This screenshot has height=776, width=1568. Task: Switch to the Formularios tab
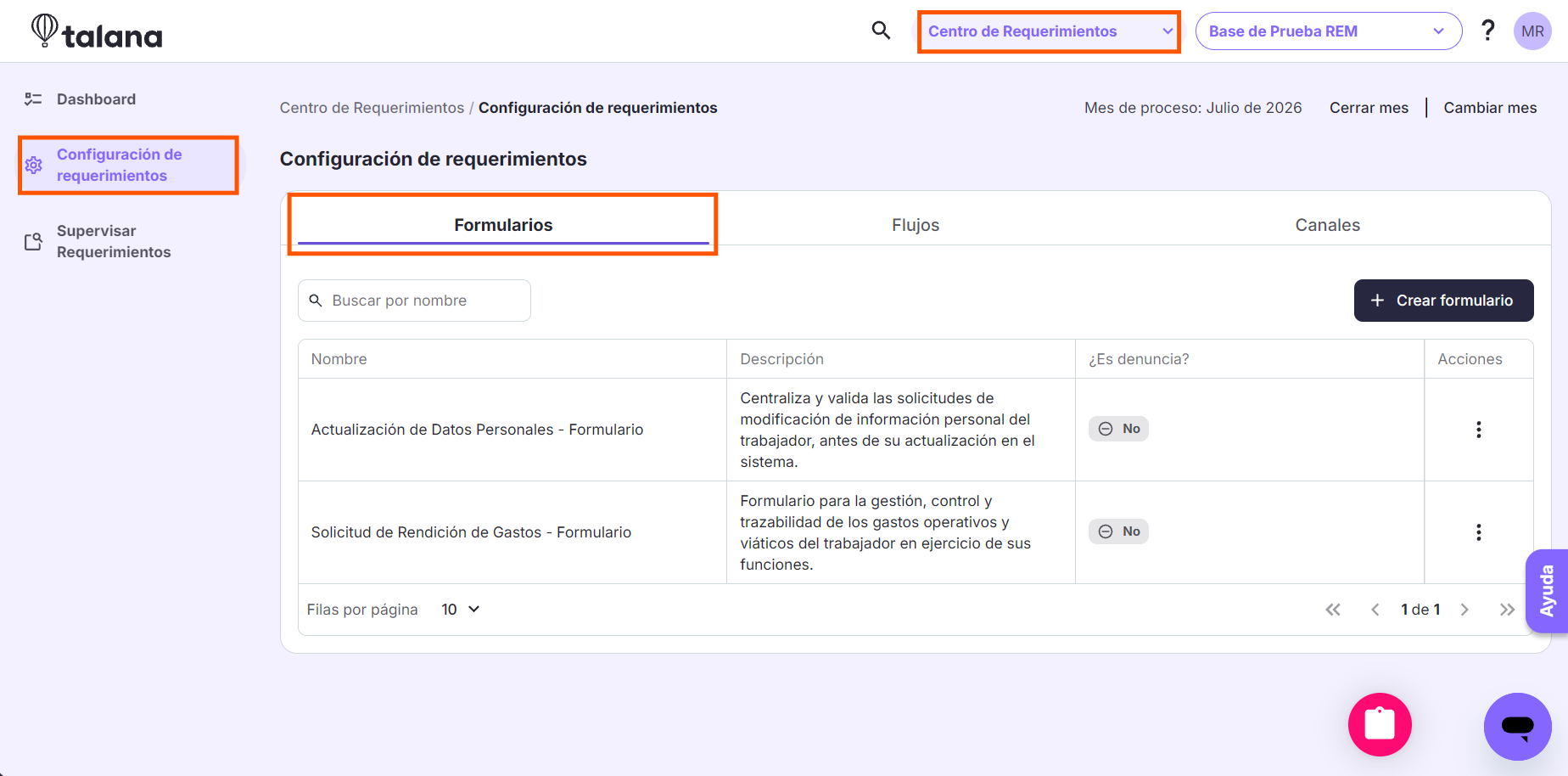[503, 225]
